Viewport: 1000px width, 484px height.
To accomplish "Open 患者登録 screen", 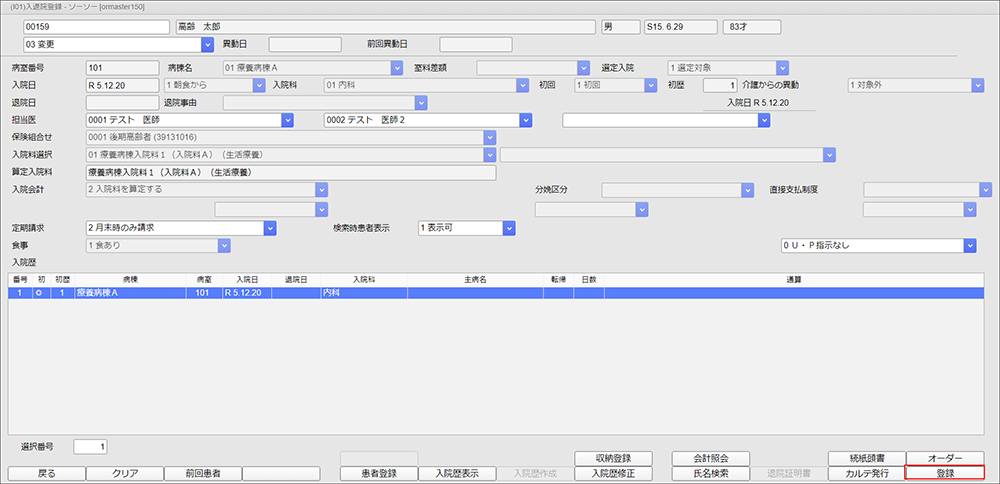I will [x=379, y=473].
